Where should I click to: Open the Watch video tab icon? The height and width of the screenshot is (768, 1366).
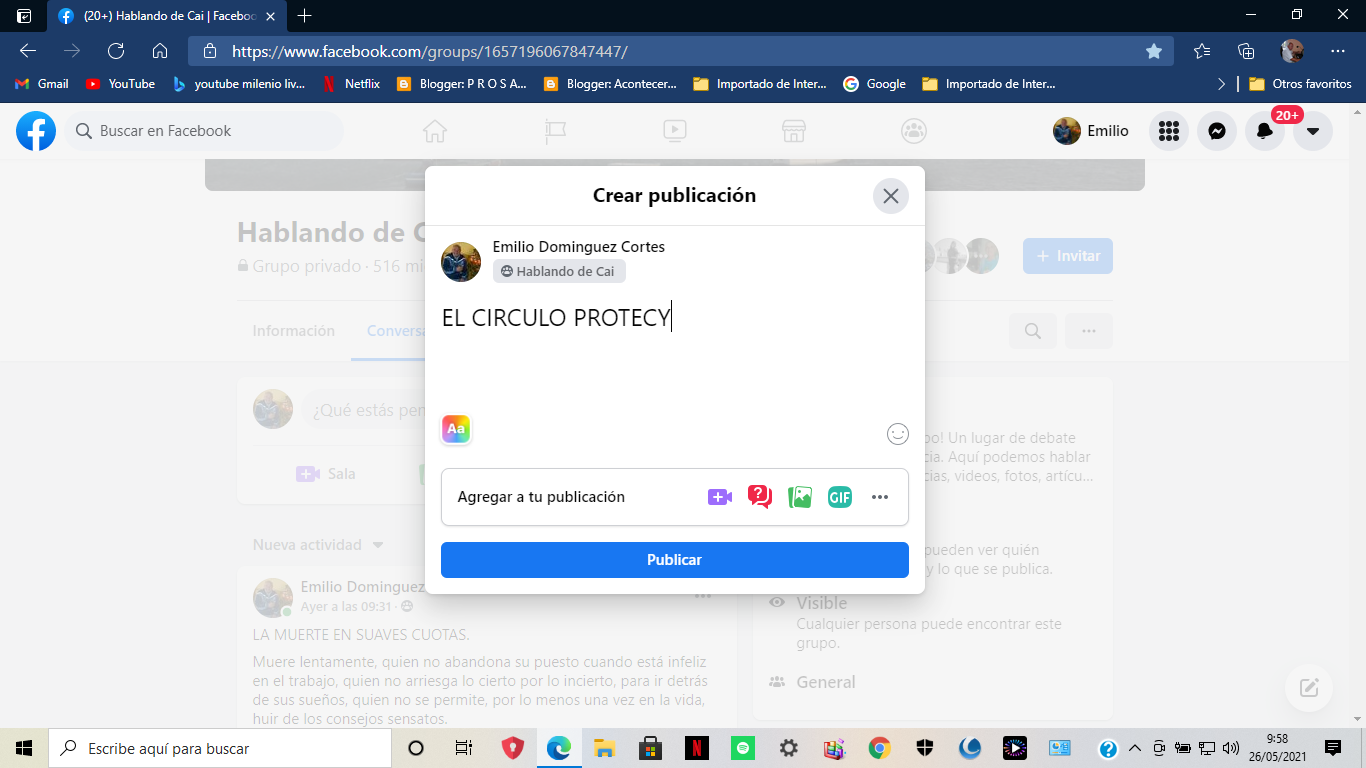pos(674,131)
